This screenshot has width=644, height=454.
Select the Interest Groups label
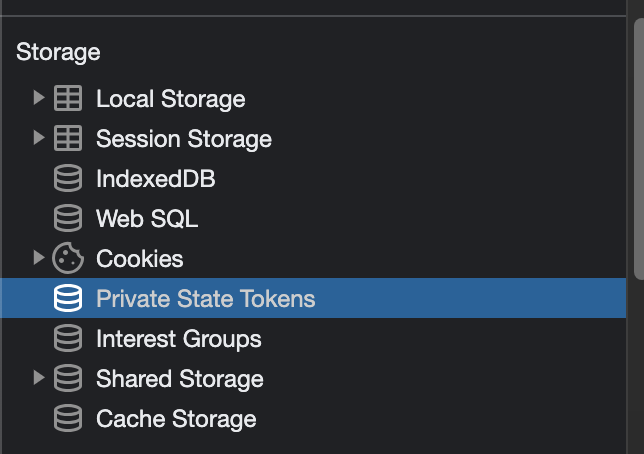coord(178,339)
